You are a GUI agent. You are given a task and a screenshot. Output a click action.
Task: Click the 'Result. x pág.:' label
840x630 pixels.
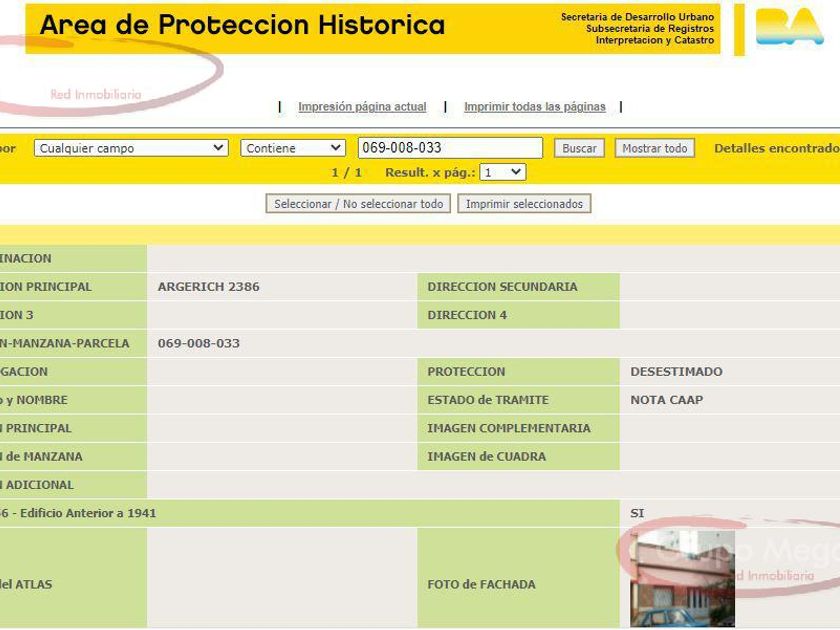[x=430, y=172]
